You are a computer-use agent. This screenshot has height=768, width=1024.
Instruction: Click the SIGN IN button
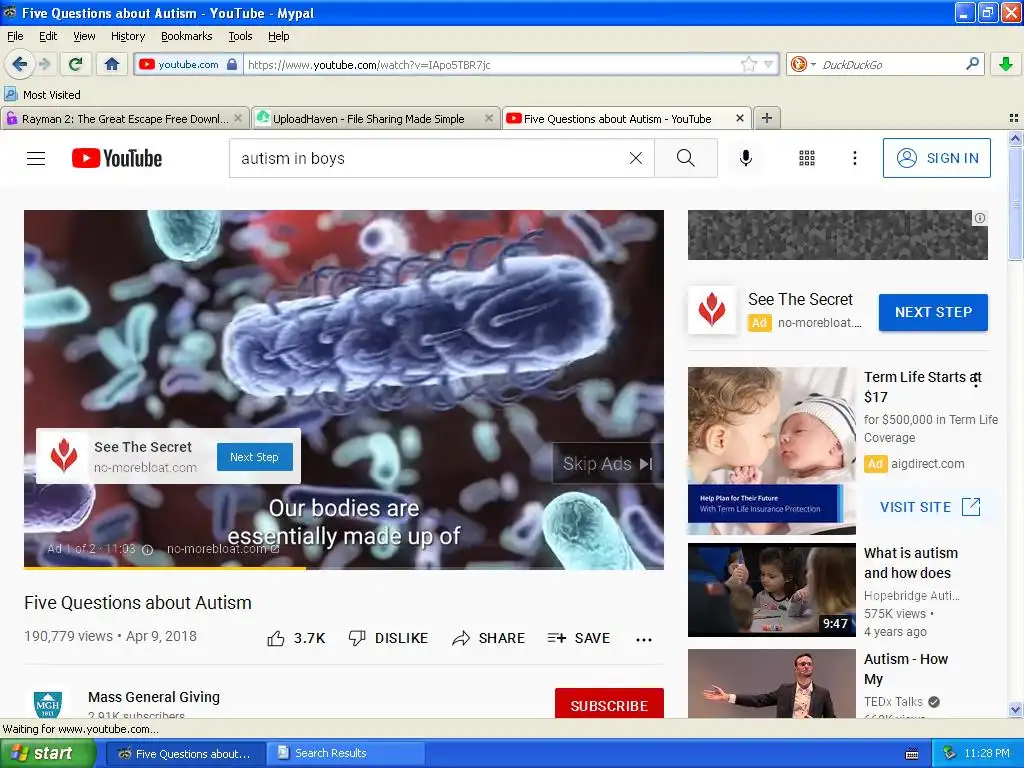click(936, 158)
